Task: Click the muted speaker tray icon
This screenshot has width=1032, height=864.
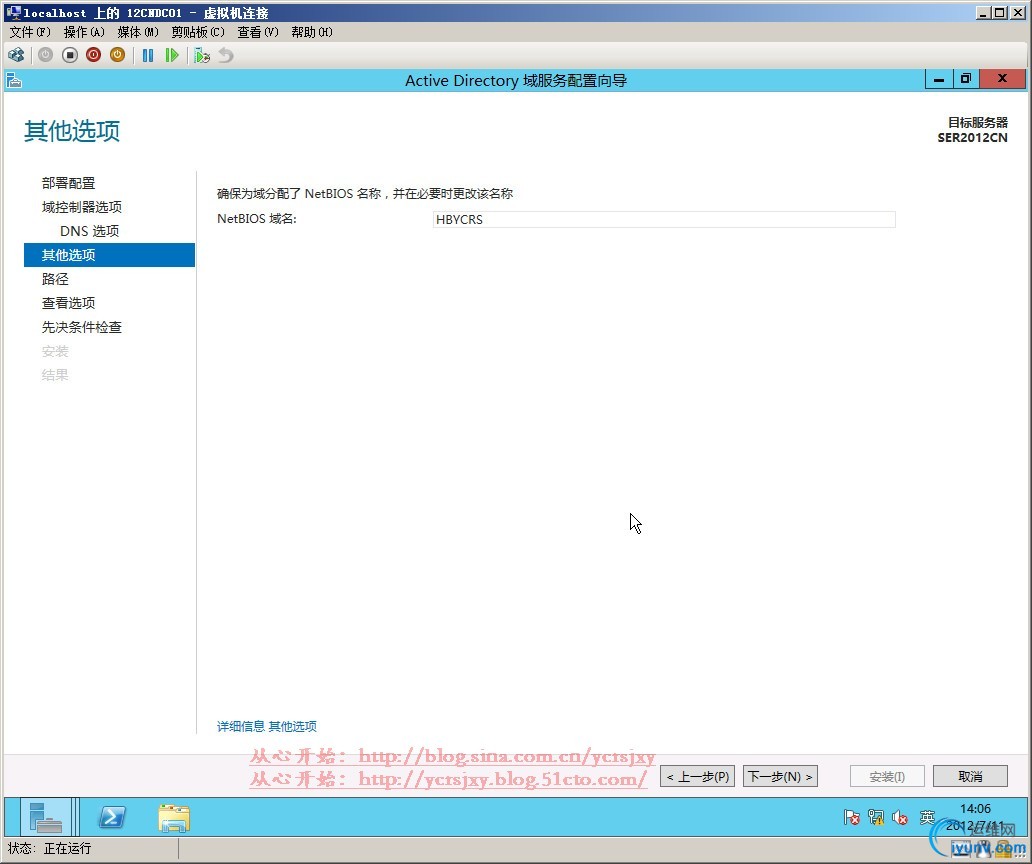Action: click(x=900, y=817)
